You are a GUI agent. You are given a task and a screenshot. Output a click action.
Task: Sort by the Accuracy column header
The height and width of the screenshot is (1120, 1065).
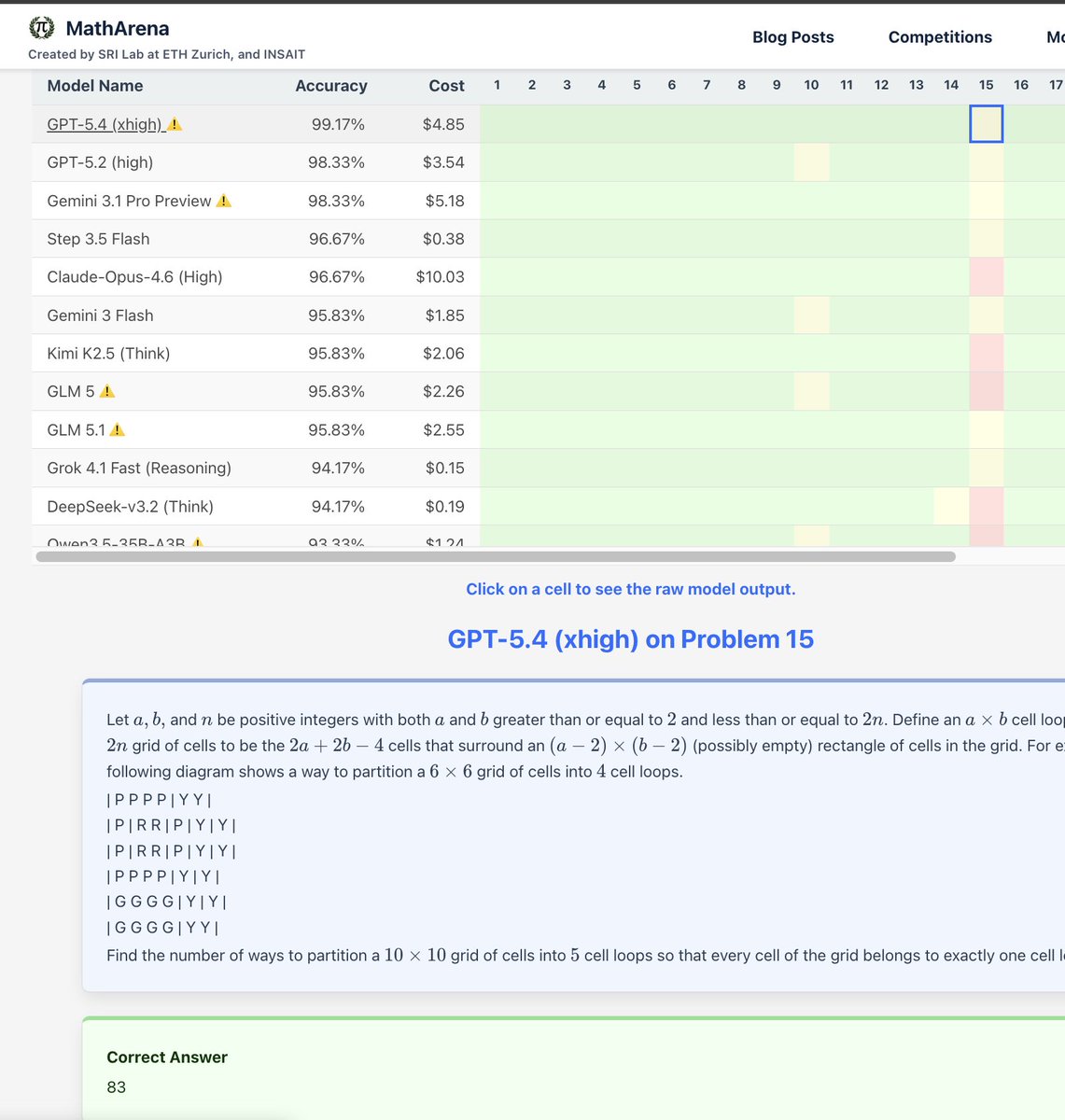point(331,86)
